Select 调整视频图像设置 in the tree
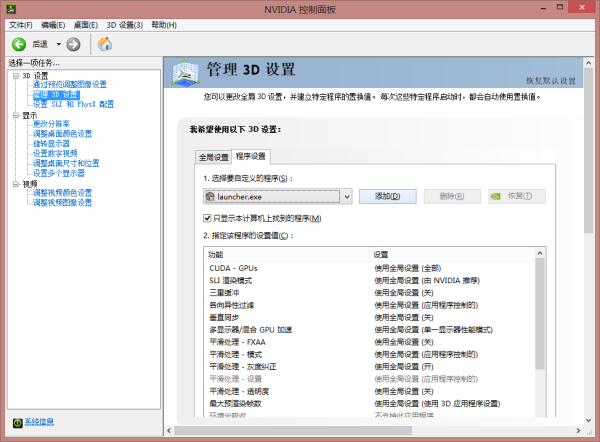 click(62, 203)
